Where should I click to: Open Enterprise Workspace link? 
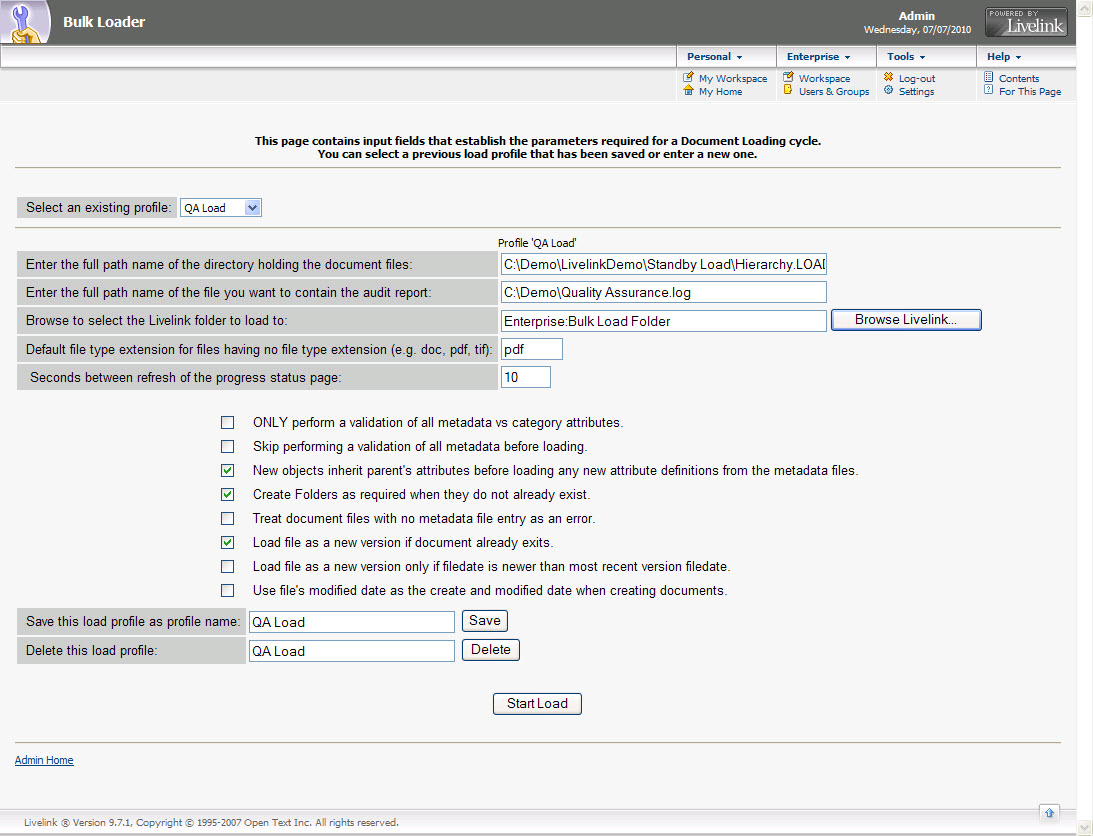click(x=824, y=79)
